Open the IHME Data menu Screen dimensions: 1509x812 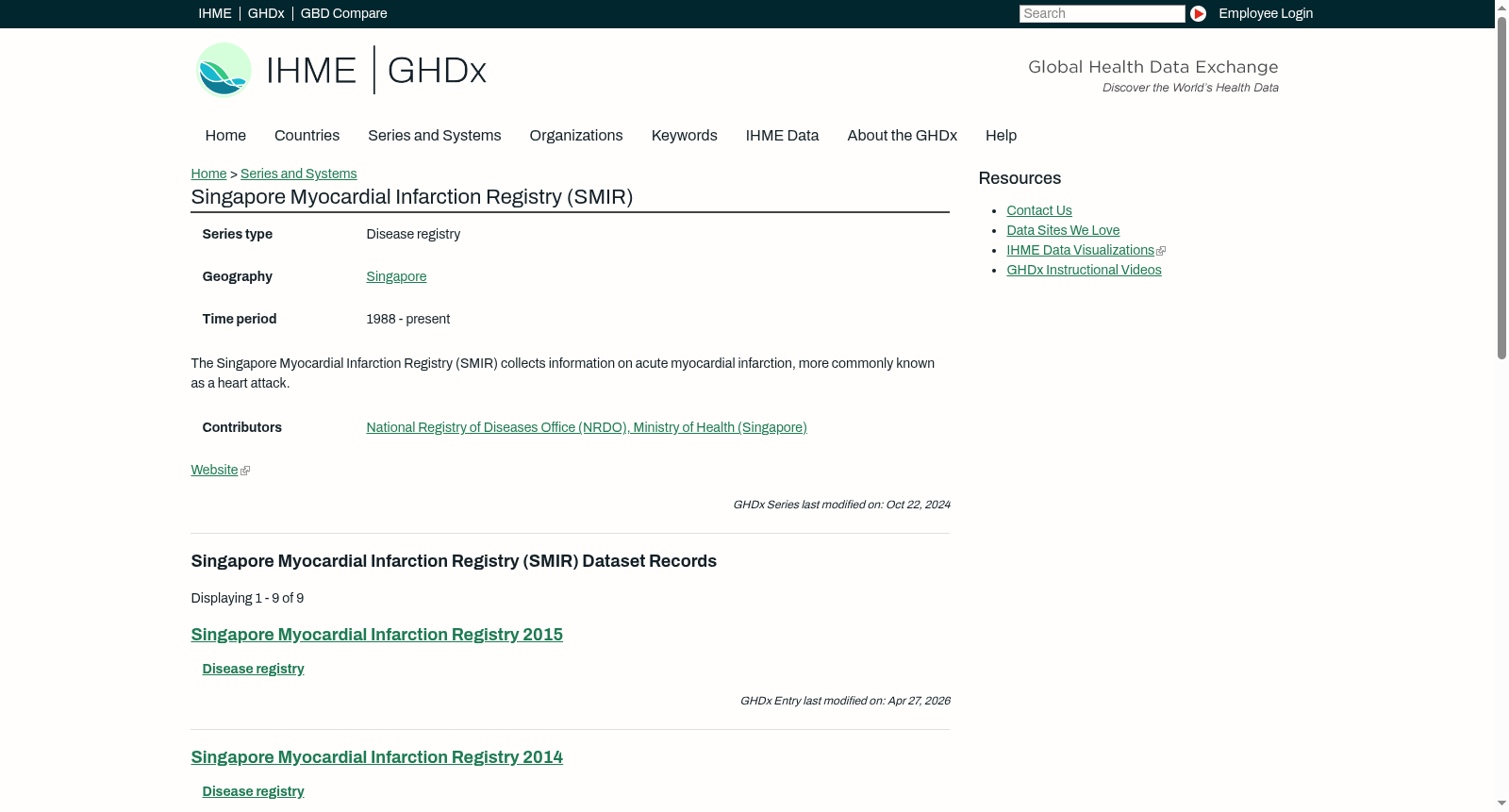point(782,136)
